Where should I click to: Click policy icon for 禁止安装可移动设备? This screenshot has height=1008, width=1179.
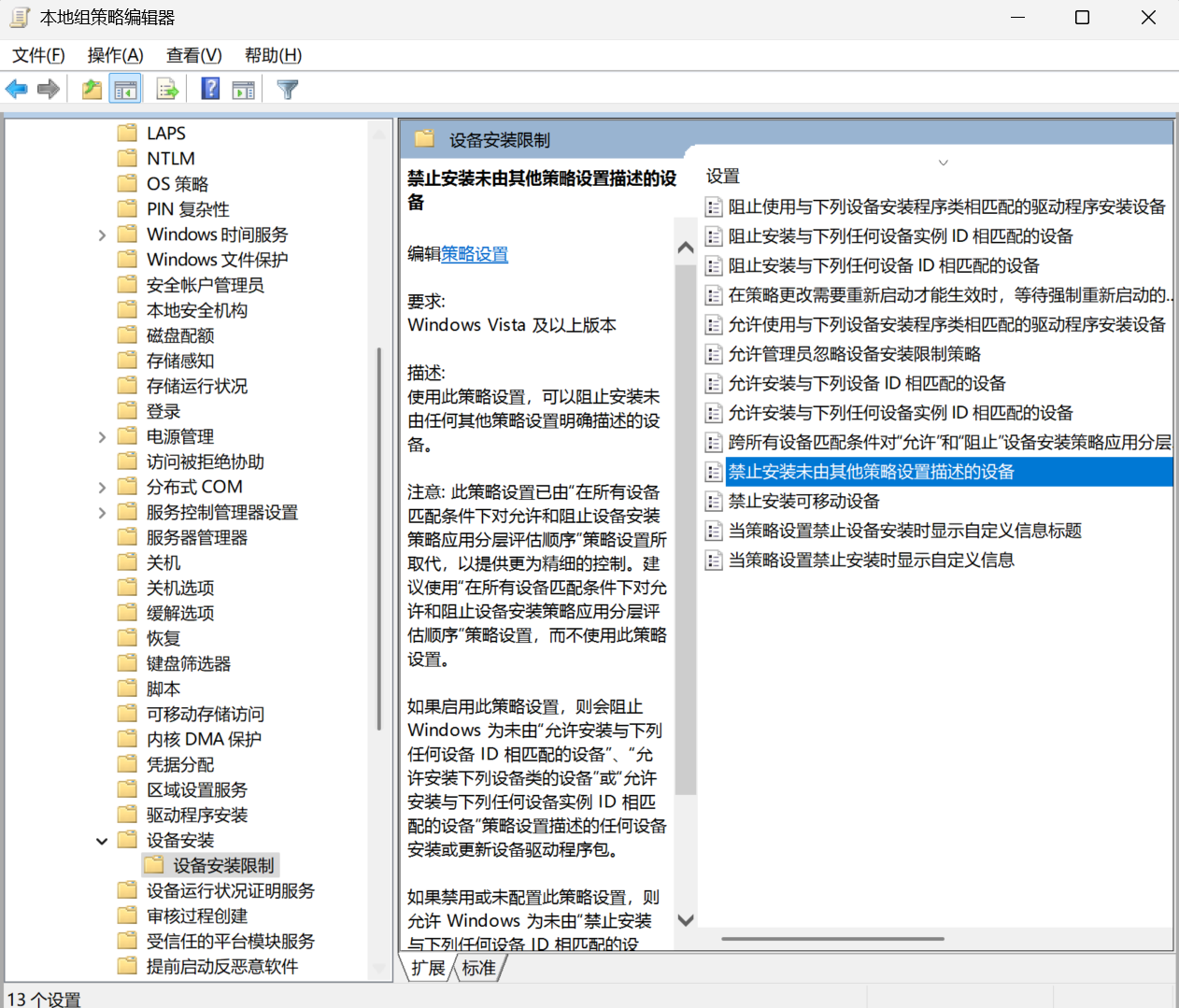coord(714,502)
